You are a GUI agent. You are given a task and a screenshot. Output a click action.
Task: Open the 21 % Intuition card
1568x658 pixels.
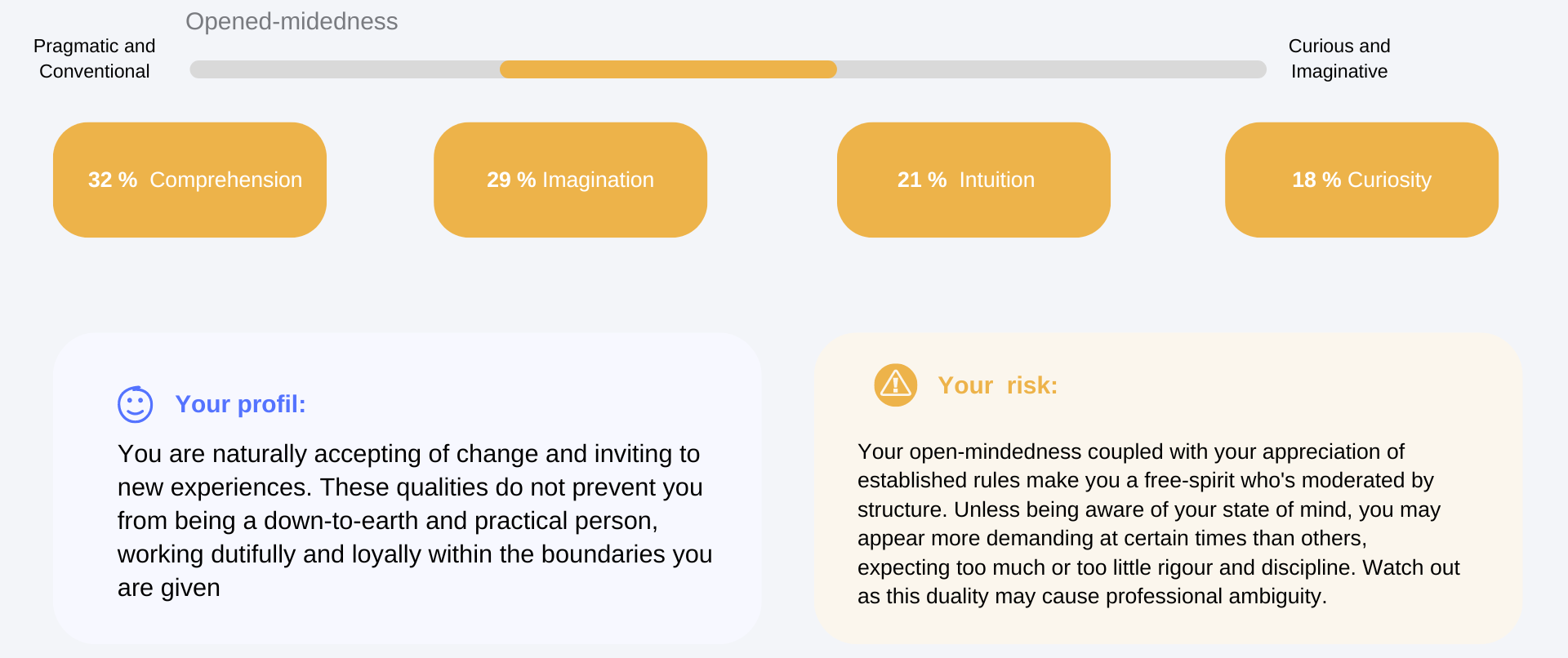973,180
